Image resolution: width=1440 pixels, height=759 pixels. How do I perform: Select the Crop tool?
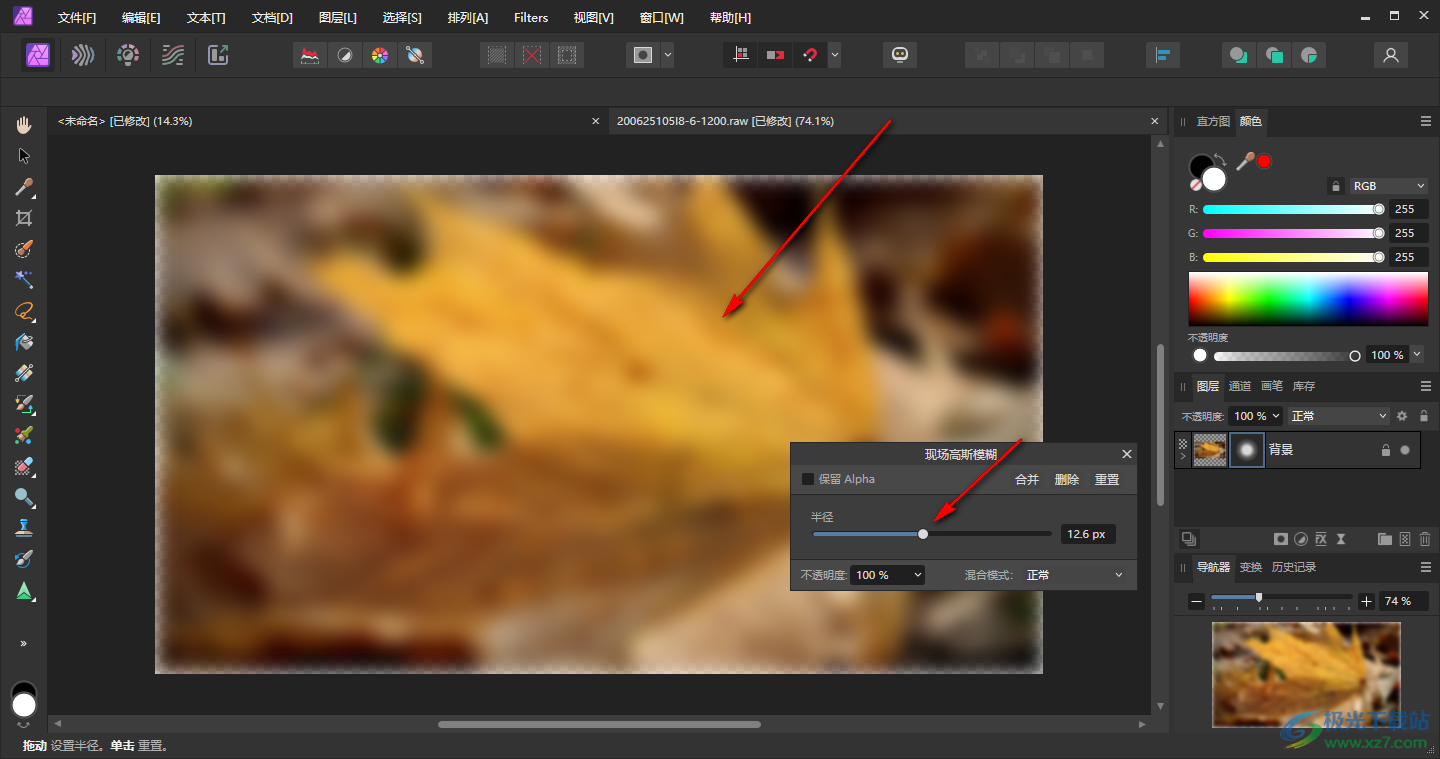pyautogui.click(x=24, y=218)
